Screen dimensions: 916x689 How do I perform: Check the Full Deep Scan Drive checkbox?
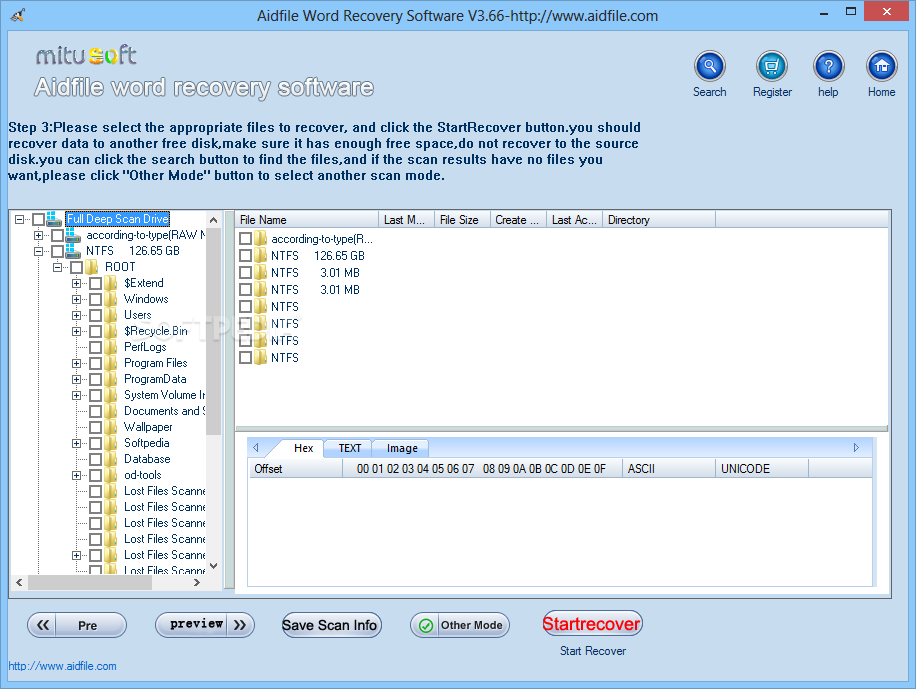click(39, 219)
